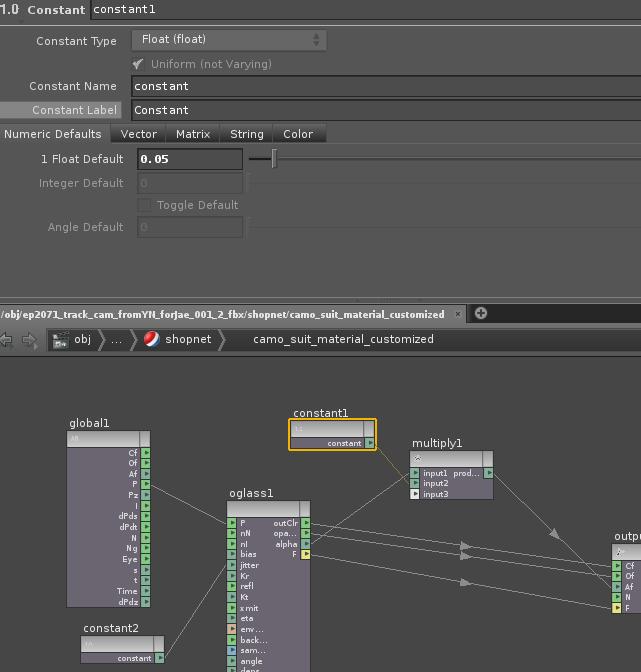Toggle oglass1 node's right-side flag
Screen dimensions: 641x672
(305, 509)
